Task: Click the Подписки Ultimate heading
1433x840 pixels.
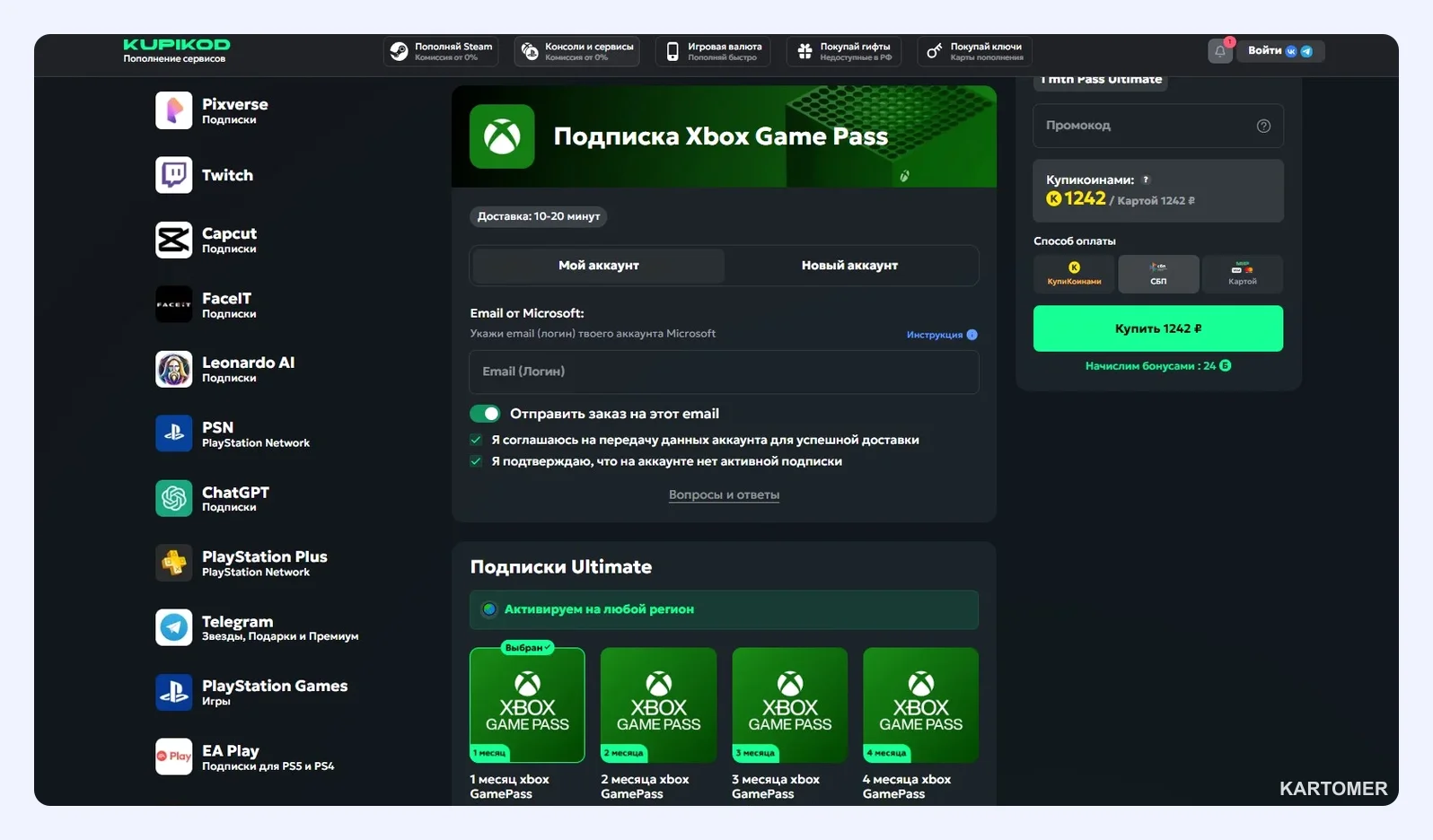Action: tap(561, 567)
